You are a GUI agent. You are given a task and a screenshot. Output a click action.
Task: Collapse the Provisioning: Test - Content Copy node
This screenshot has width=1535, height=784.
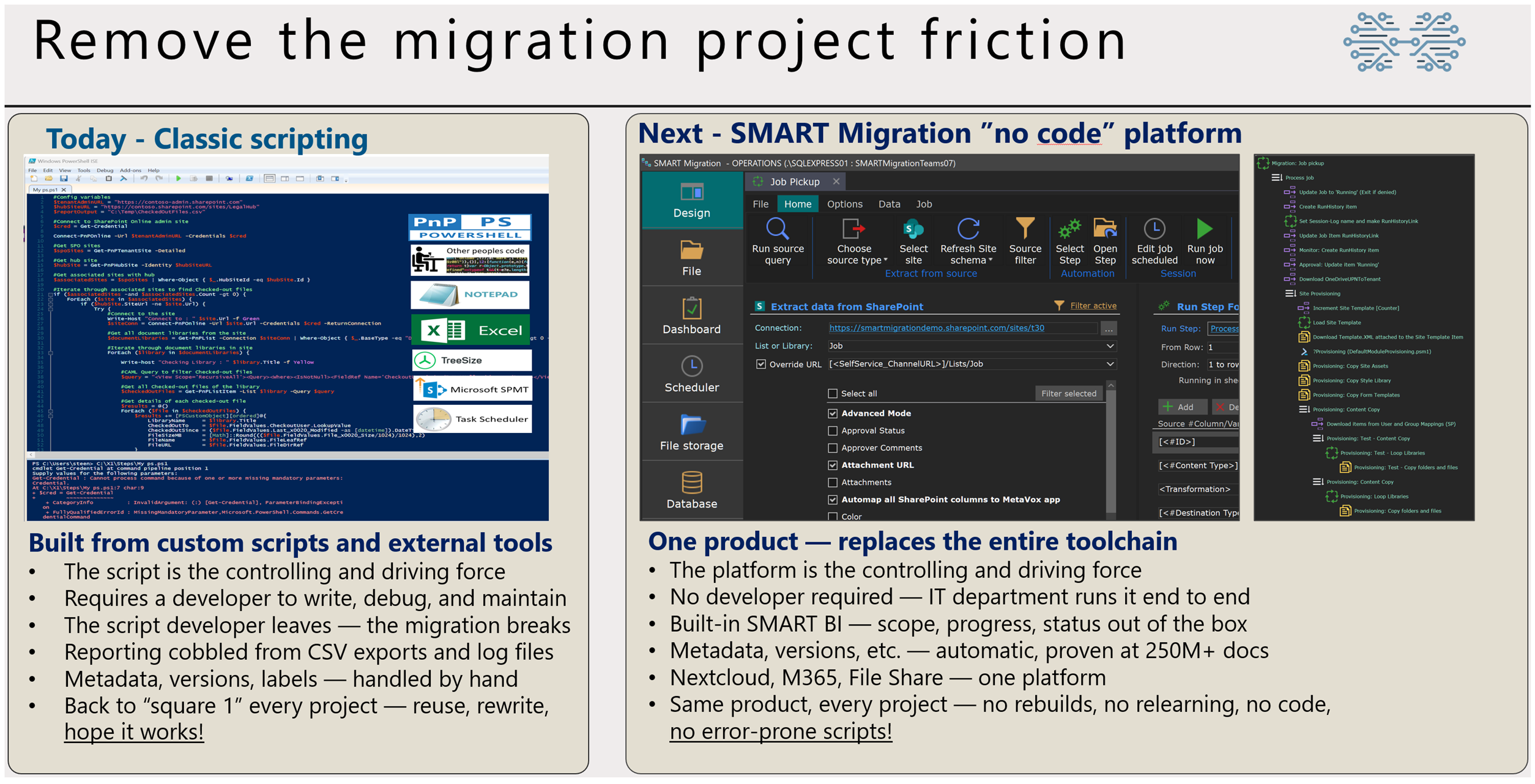(1317, 438)
